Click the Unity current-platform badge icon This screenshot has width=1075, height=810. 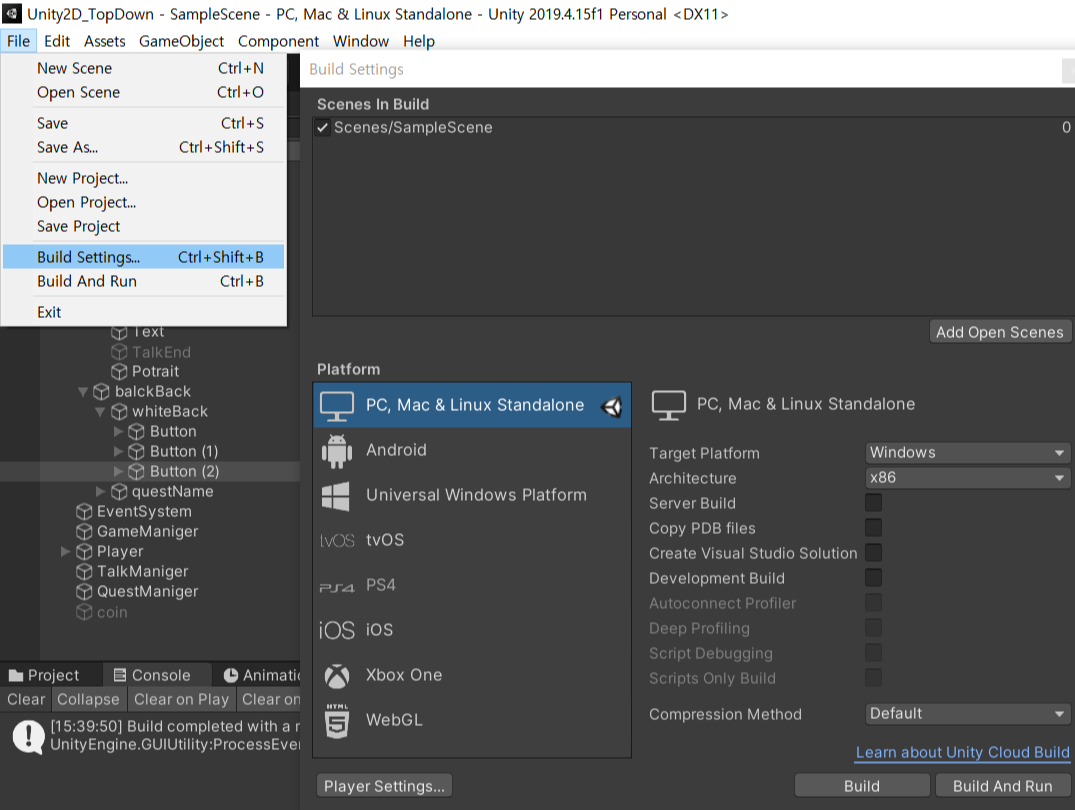pos(611,407)
